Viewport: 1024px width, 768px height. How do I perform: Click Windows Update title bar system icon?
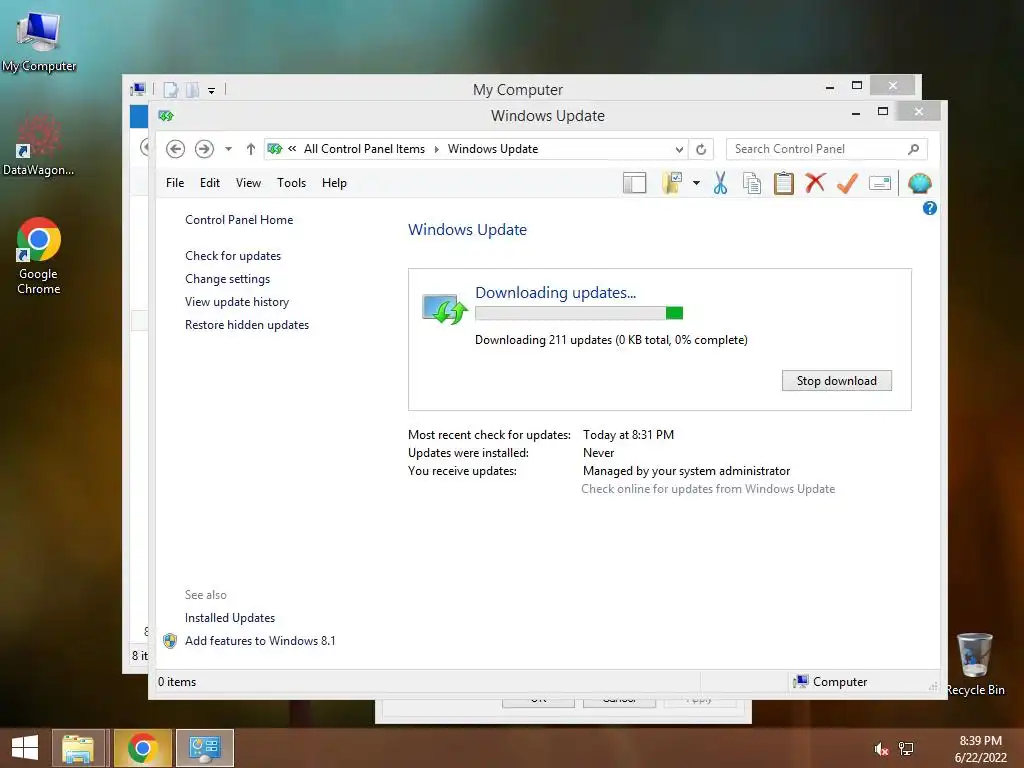[166, 116]
